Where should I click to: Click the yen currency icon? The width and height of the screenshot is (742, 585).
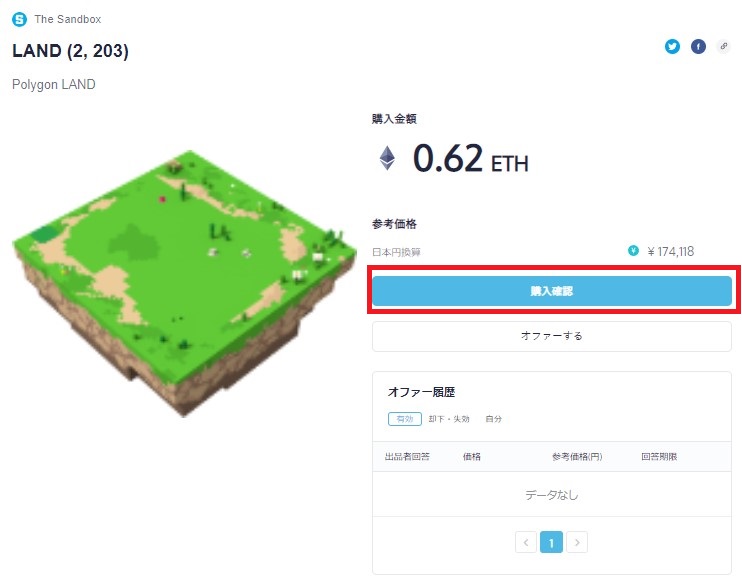tap(633, 251)
